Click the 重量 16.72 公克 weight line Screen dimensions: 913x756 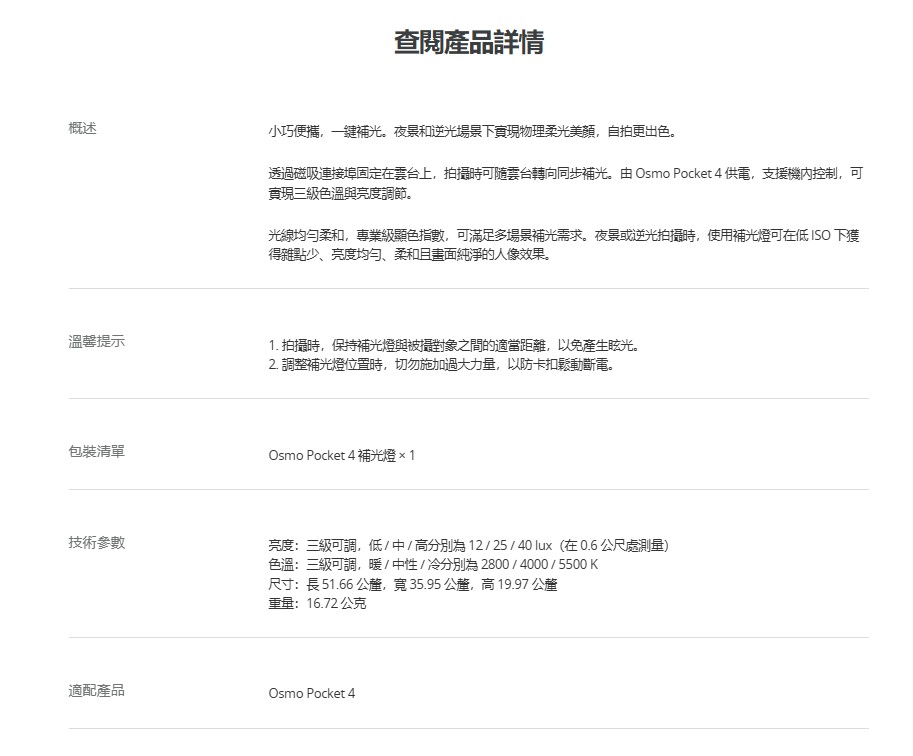tap(317, 604)
